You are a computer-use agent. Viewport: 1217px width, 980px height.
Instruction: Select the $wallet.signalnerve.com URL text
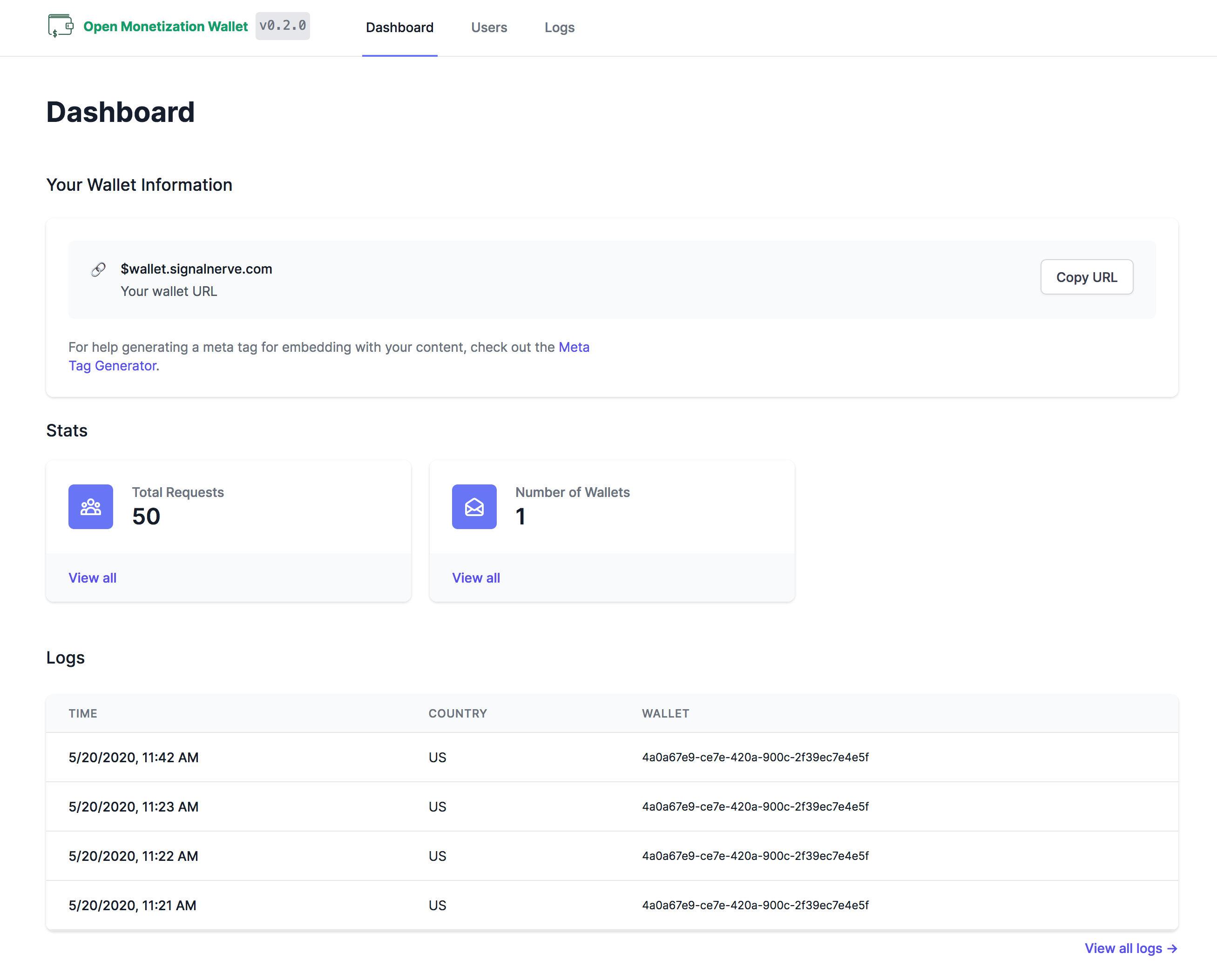click(196, 268)
